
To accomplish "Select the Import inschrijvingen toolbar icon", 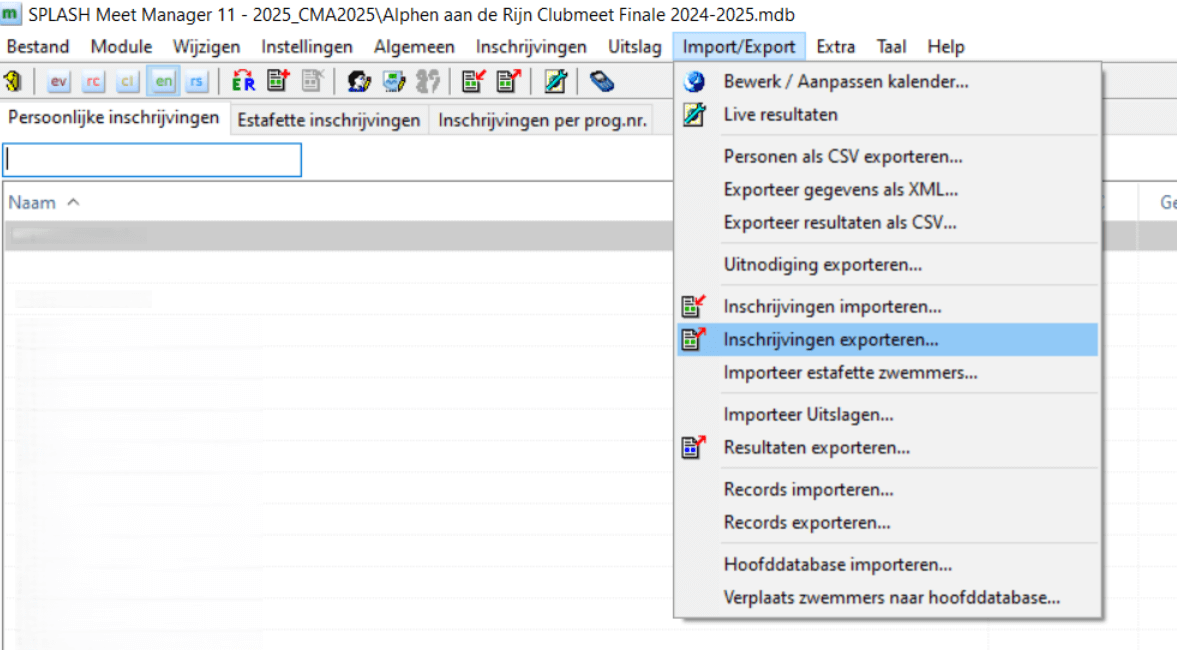I will click(470, 81).
